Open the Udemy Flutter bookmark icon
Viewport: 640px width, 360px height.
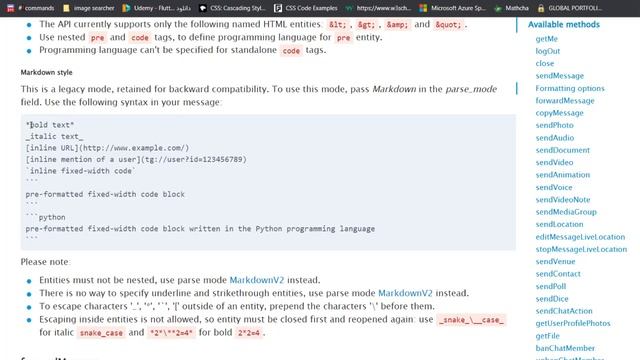pyautogui.click(x=126, y=8)
